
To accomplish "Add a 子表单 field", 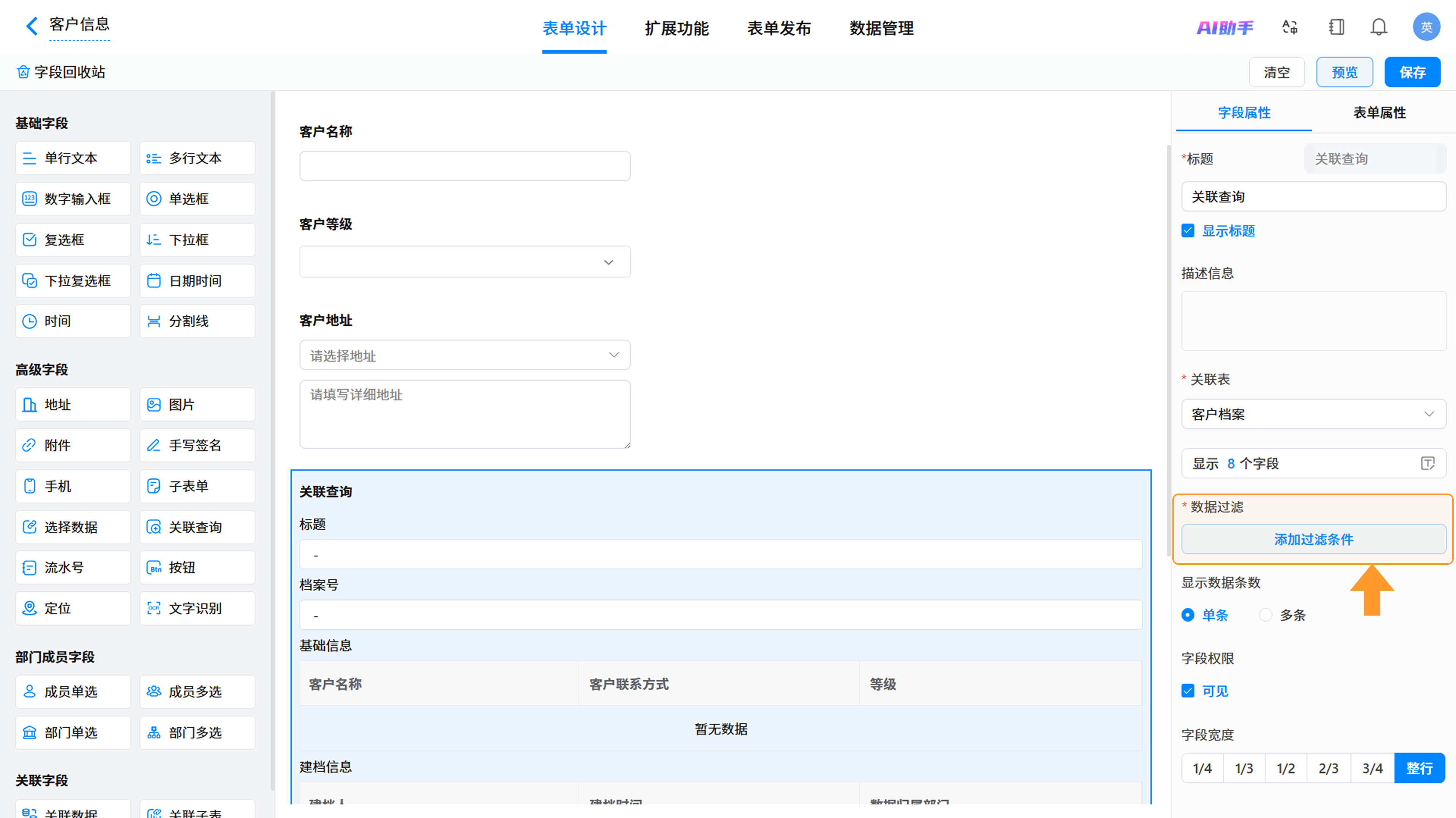I will 197,486.
